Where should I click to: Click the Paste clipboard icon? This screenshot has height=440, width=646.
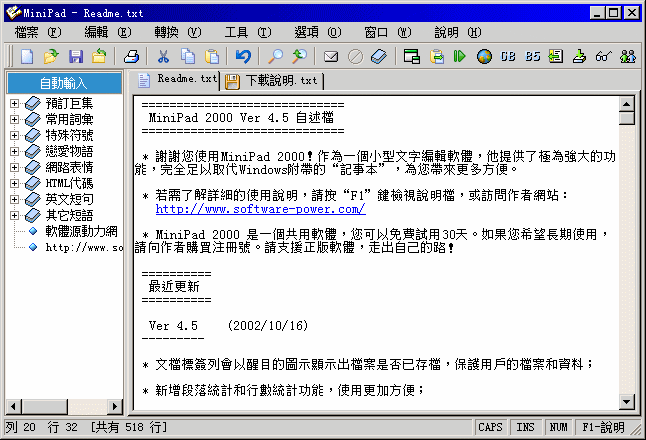[212, 56]
